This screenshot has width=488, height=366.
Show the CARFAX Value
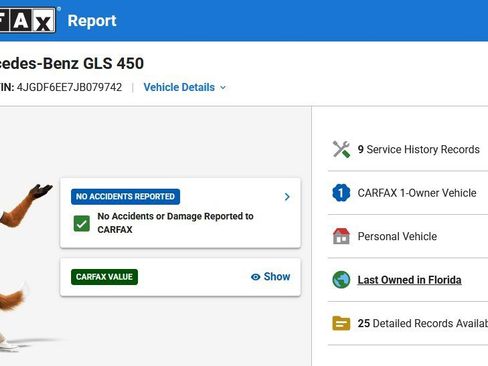pos(270,277)
